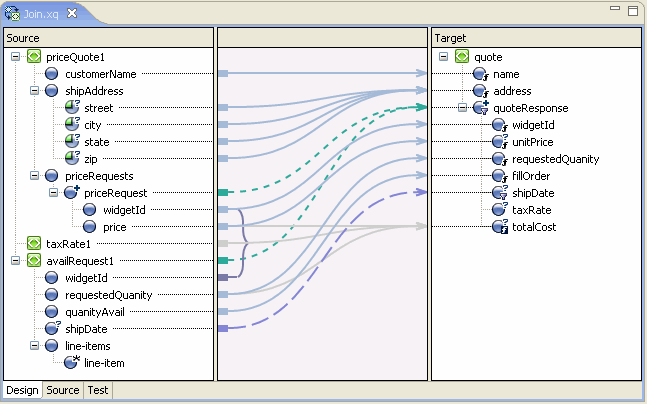Open the Test tab
This screenshot has width=647, height=404.
[x=98, y=390]
